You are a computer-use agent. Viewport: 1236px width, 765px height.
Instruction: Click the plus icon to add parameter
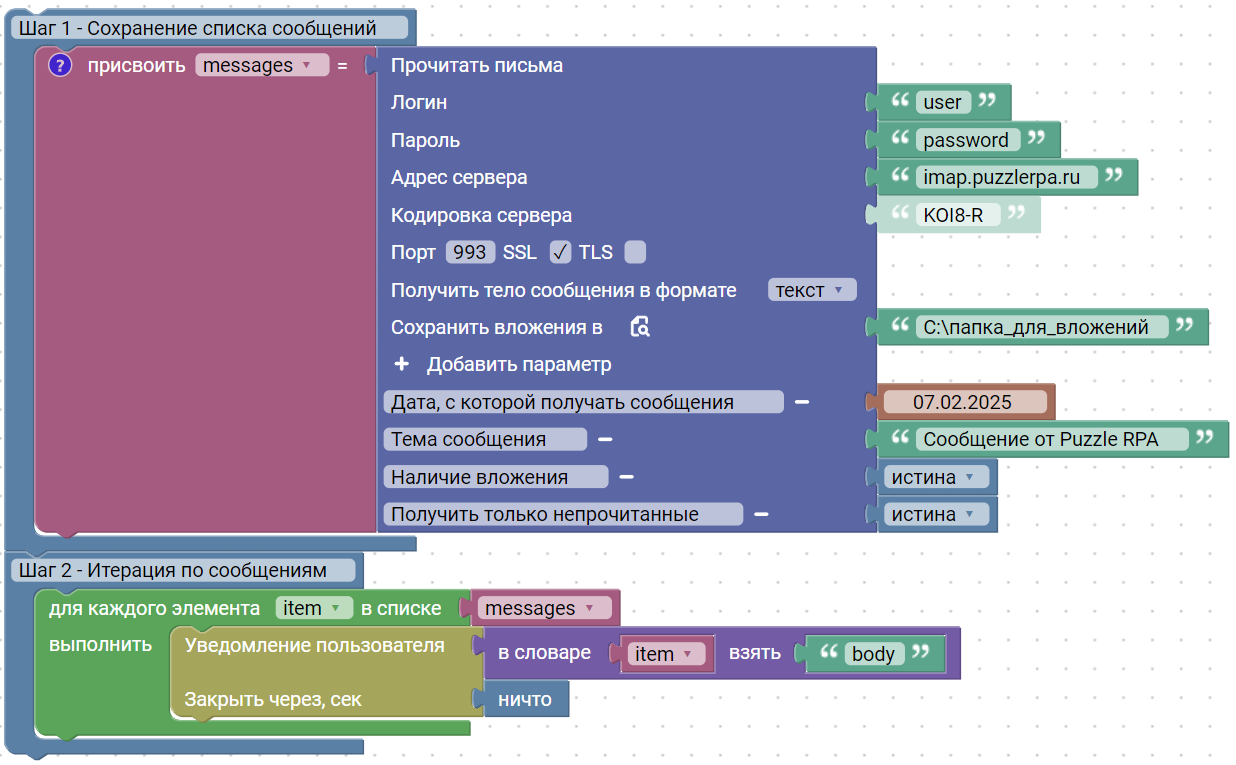tap(402, 364)
